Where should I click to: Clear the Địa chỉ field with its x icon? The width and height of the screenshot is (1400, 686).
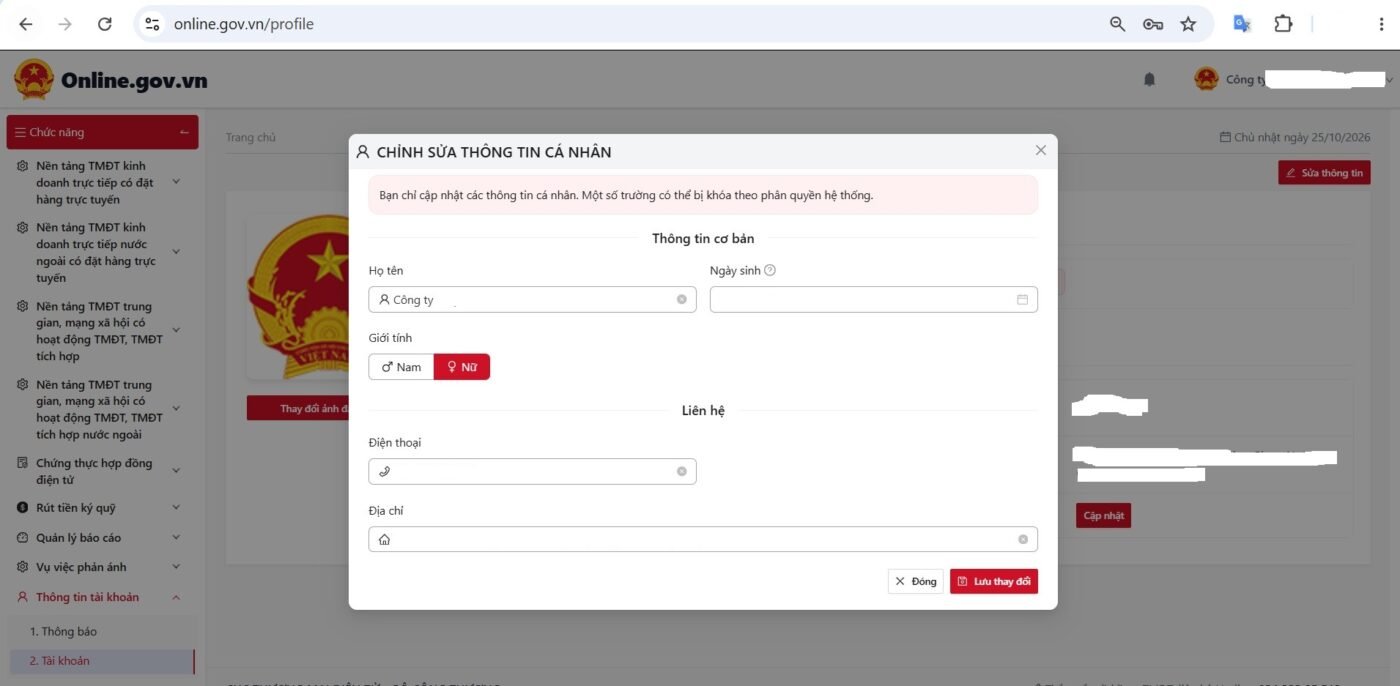[x=1023, y=539]
